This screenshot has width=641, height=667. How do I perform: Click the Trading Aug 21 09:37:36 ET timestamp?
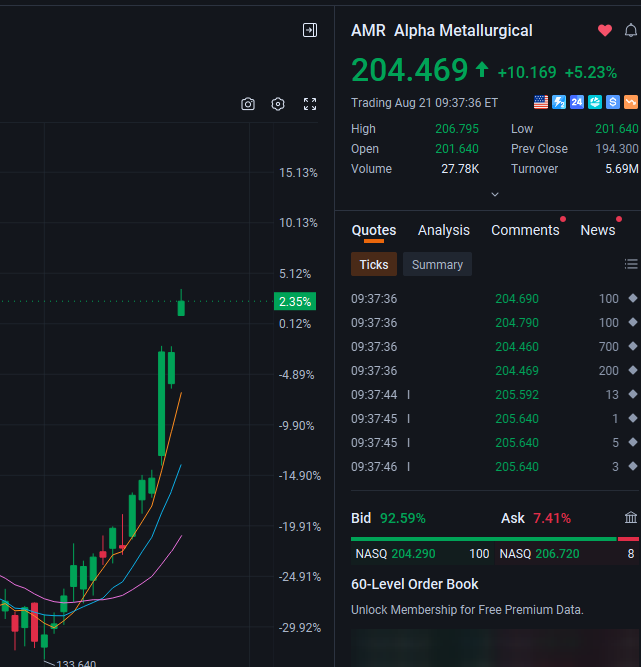(x=424, y=103)
